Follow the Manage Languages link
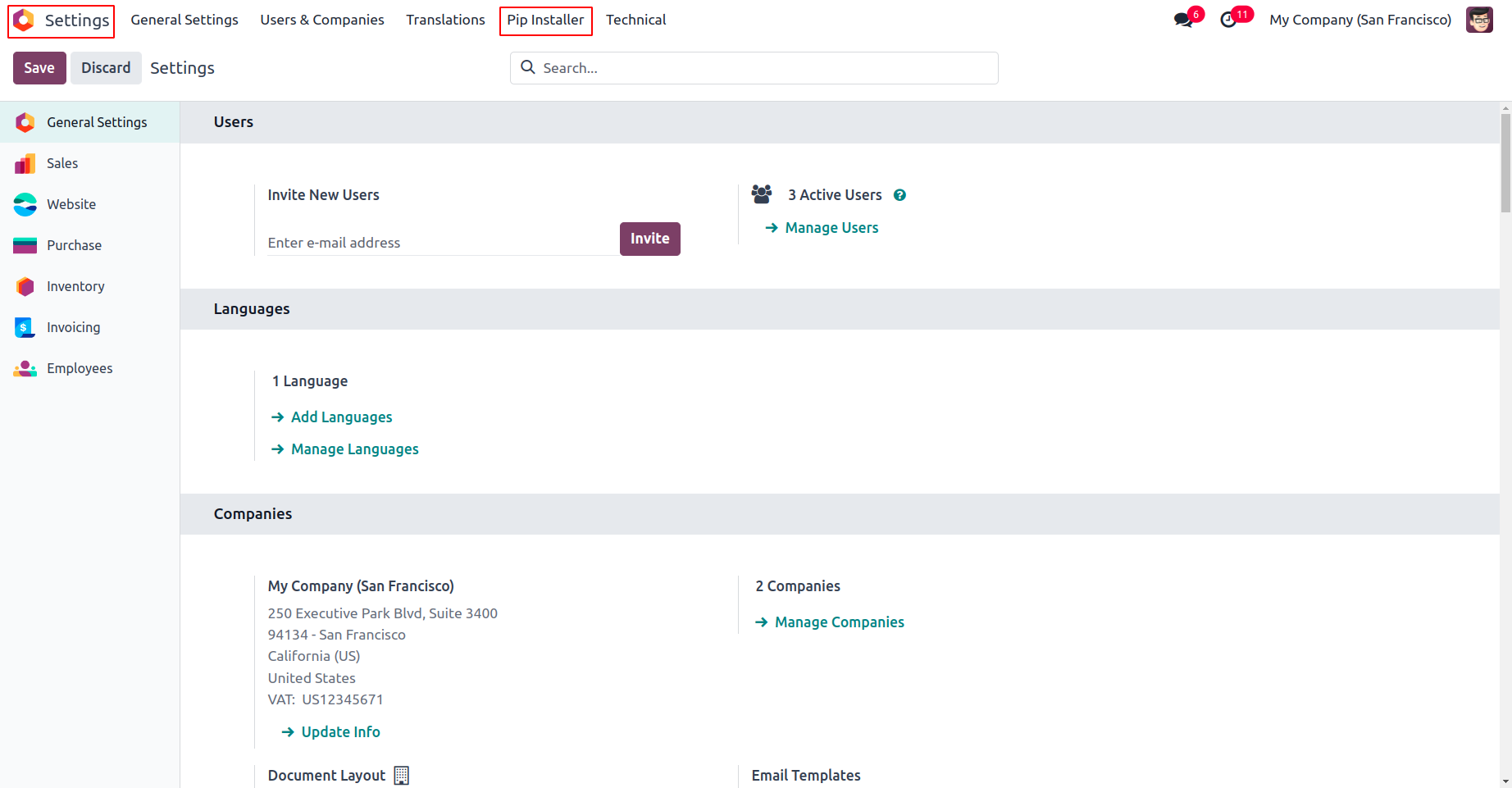The width and height of the screenshot is (1512, 788). pyautogui.click(x=354, y=449)
